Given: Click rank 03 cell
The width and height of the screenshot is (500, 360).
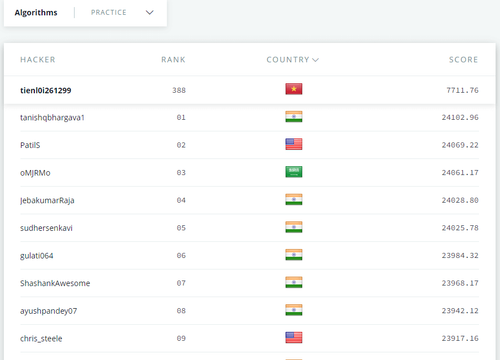Looking at the screenshot, I should click(181, 173).
